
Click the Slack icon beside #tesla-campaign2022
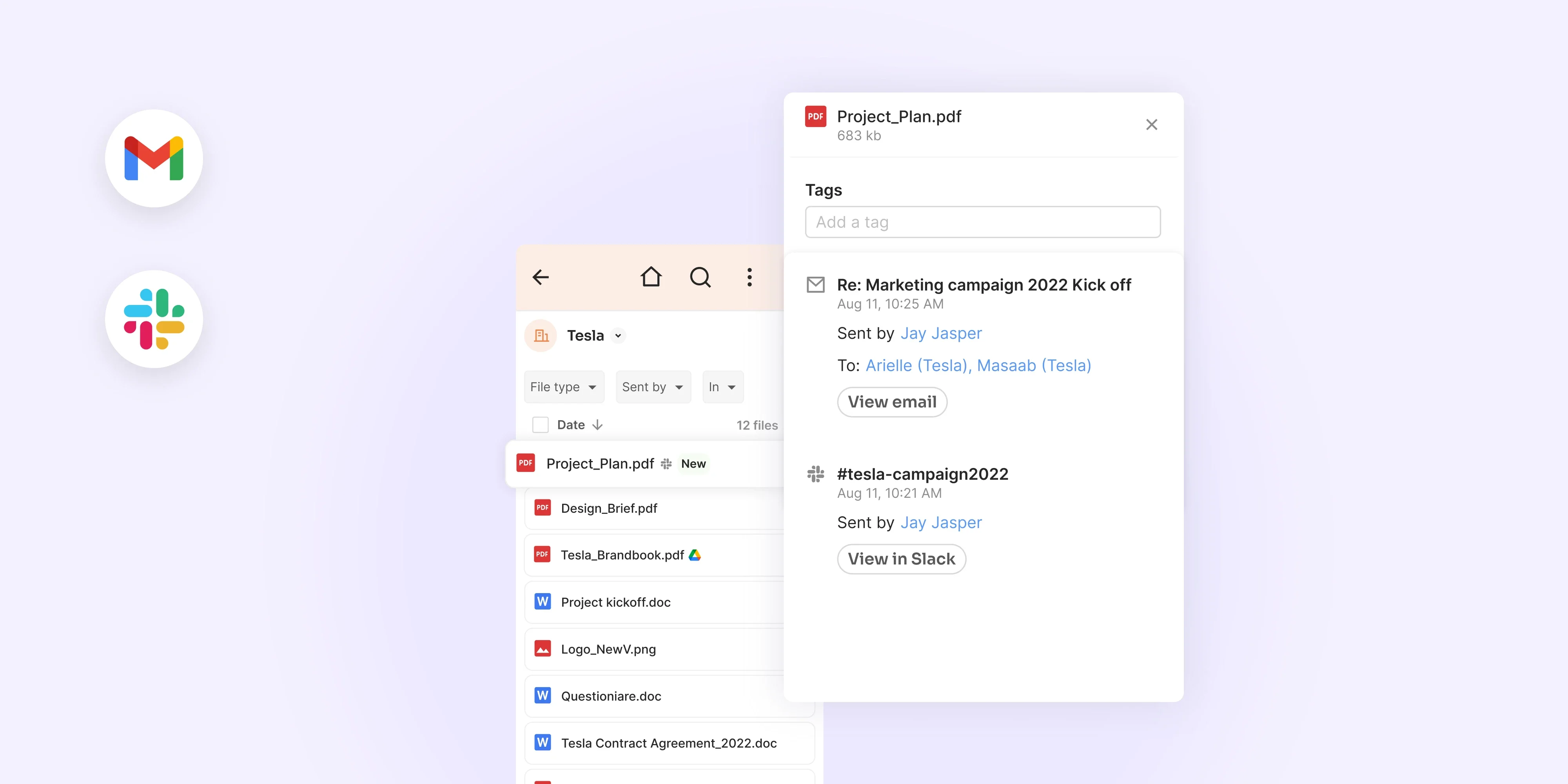point(816,474)
